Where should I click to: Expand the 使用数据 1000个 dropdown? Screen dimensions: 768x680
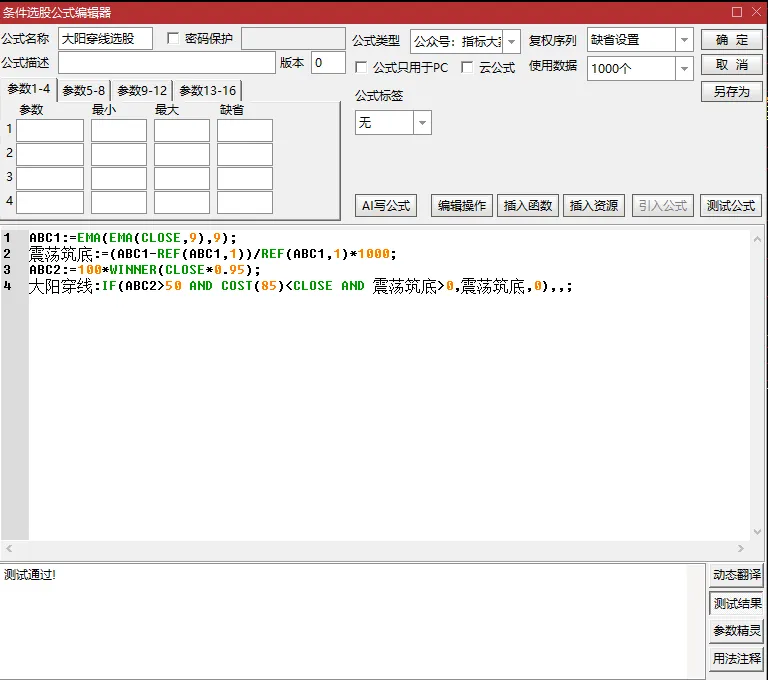684,69
